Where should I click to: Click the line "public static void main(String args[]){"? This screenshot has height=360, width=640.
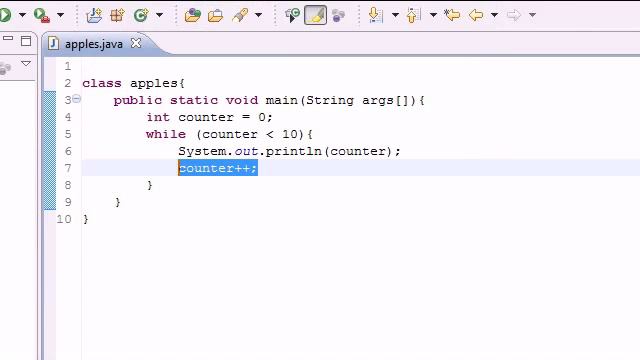pyautogui.click(x=269, y=100)
